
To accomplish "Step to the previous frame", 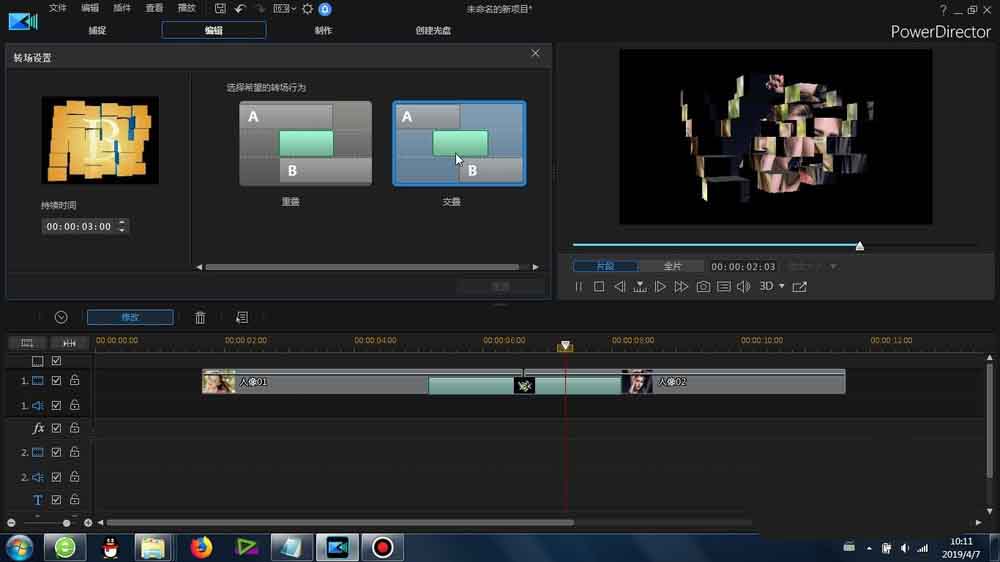I will tap(619, 286).
